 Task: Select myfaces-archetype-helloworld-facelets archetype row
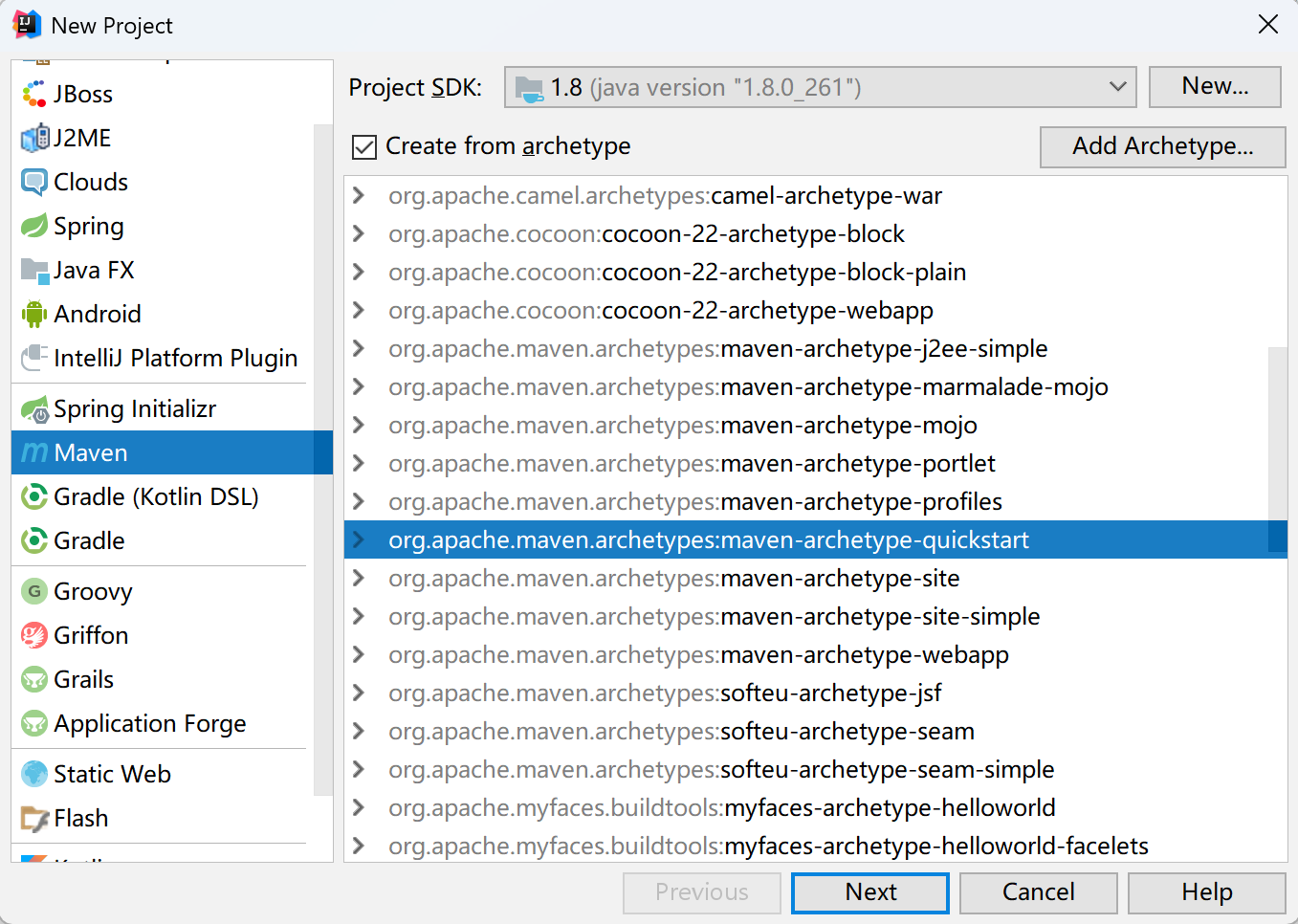pos(815,846)
